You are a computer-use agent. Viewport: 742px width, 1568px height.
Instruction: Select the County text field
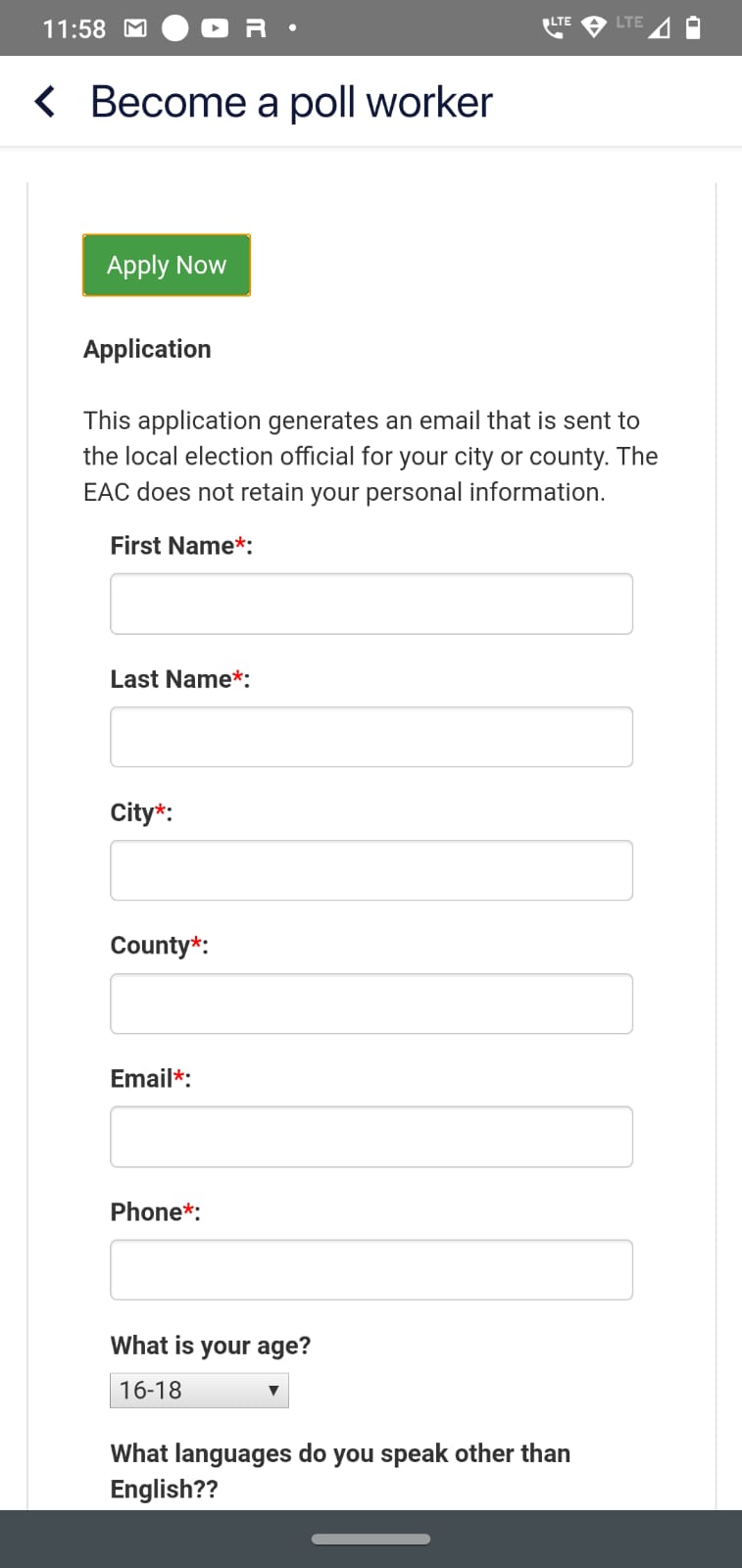pos(371,1004)
